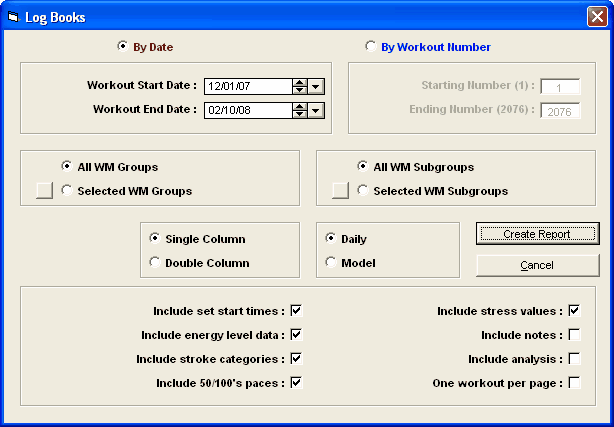Enable One workout per page checkbox
The height and width of the screenshot is (427, 614).
[x=574, y=383]
